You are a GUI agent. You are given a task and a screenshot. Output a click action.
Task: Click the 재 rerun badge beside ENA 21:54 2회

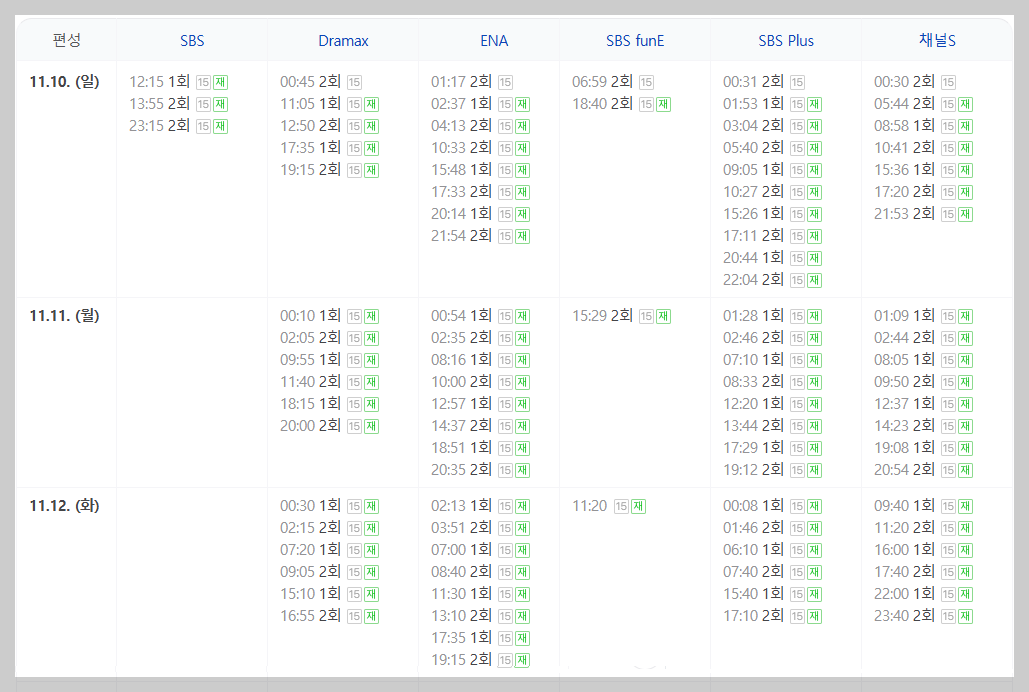point(522,236)
